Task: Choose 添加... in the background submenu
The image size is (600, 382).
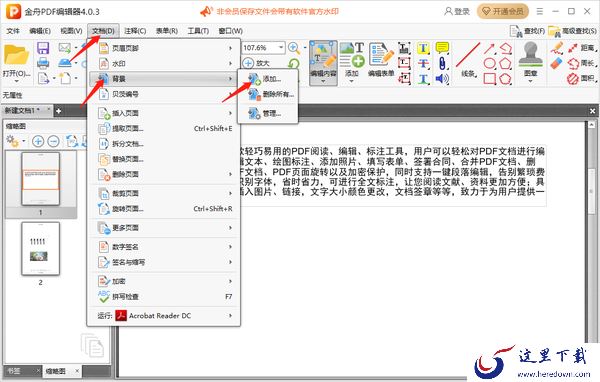Action: pyautogui.click(x=268, y=79)
